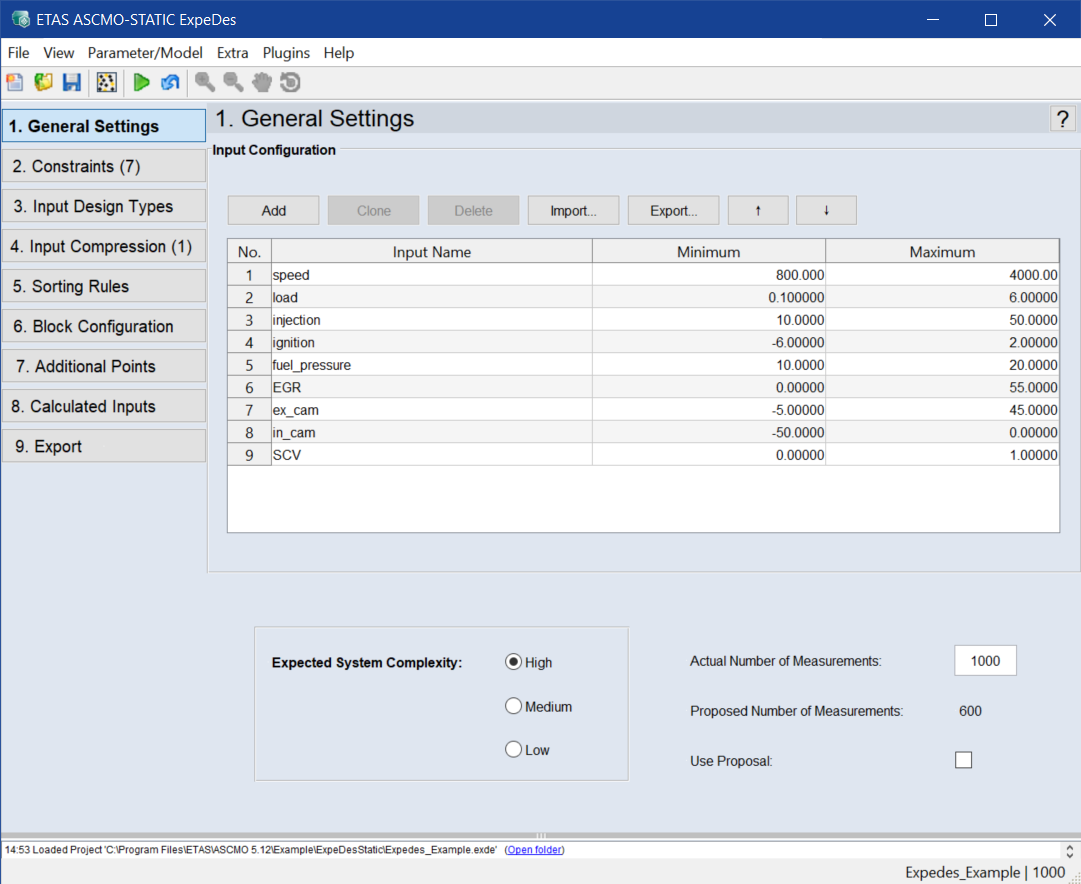Click the dotted design points icon
The width and height of the screenshot is (1081, 884).
coord(106,83)
